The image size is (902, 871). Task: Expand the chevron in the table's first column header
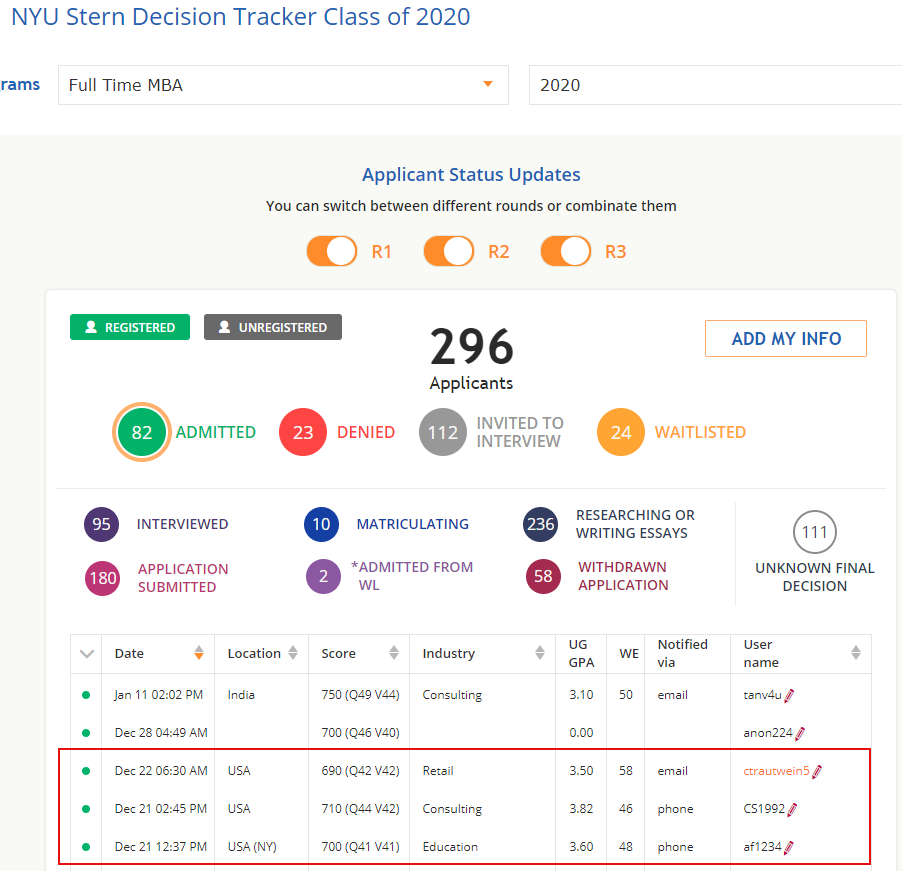tap(86, 653)
